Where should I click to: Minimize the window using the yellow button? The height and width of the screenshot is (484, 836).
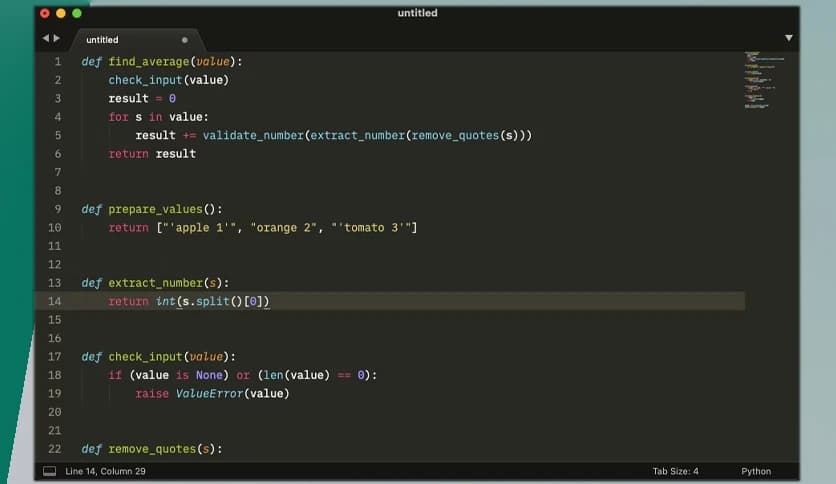tap(60, 13)
